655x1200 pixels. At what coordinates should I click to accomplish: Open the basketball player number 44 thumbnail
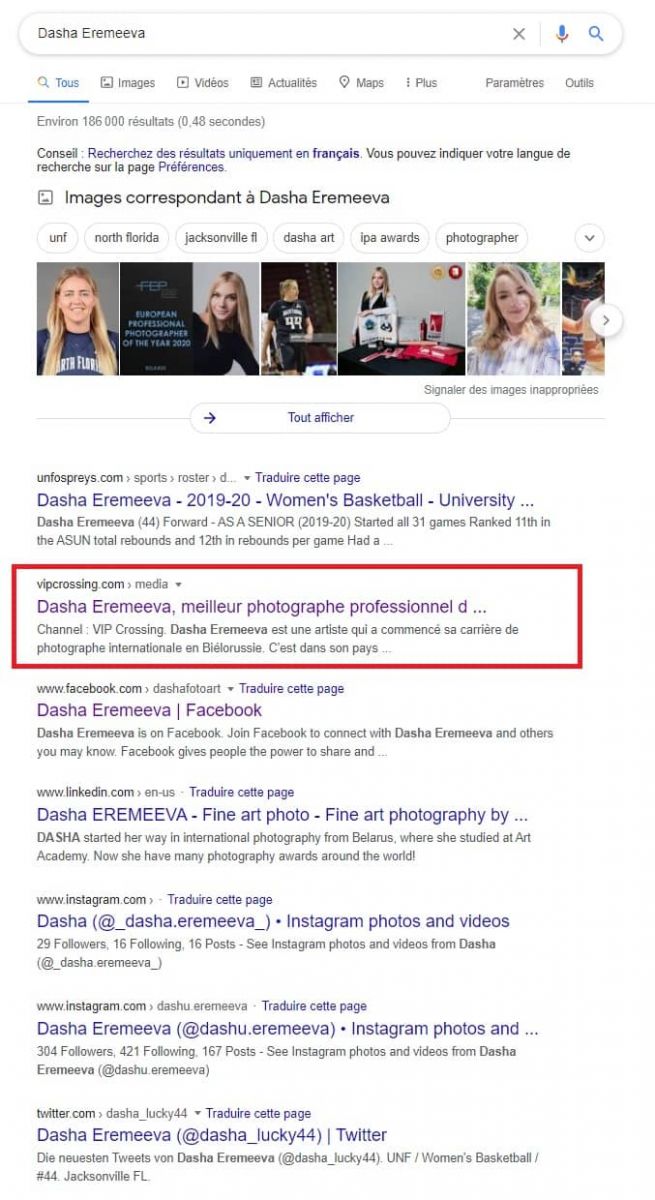[298, 319]
